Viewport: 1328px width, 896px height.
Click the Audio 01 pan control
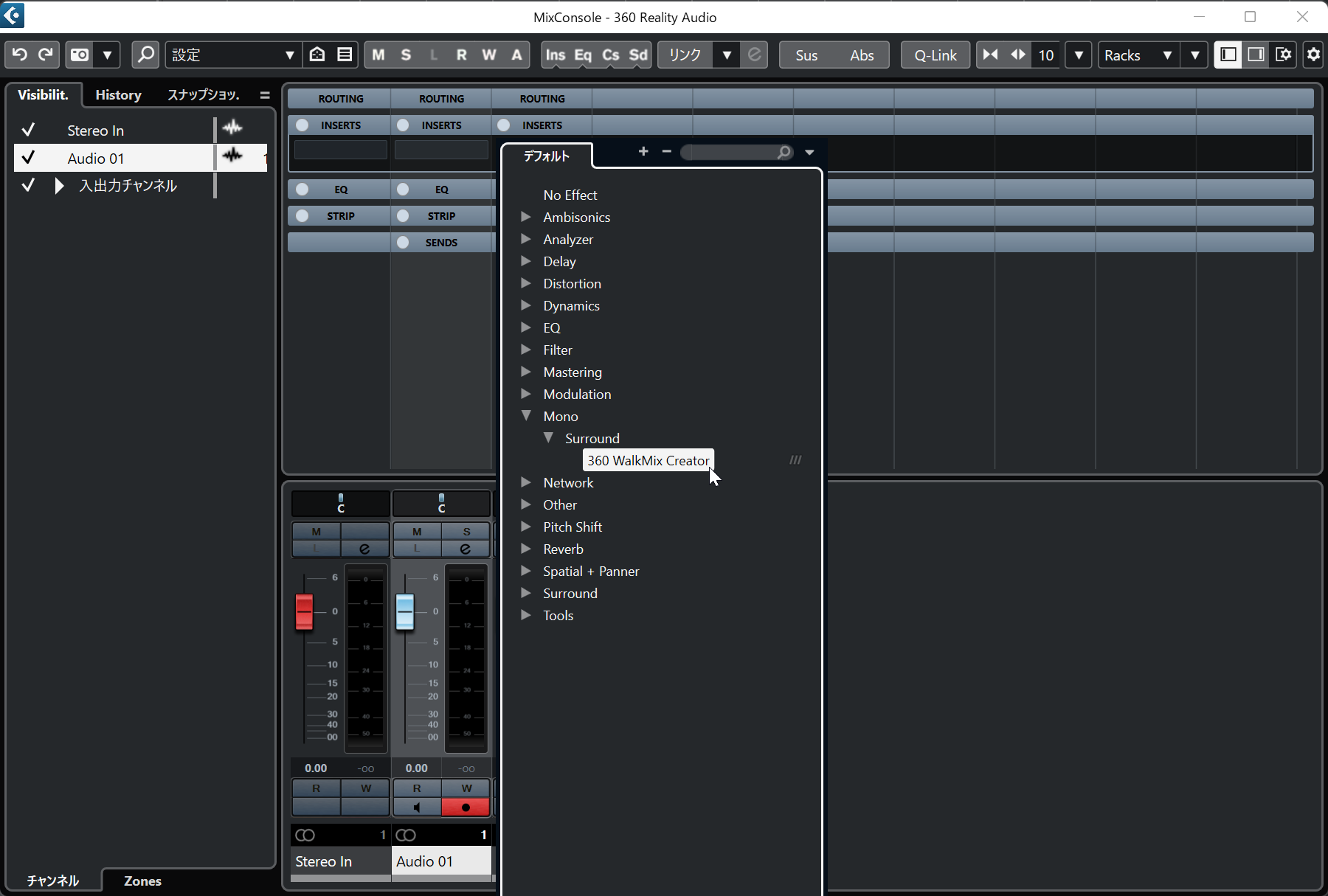click(441, 504)
